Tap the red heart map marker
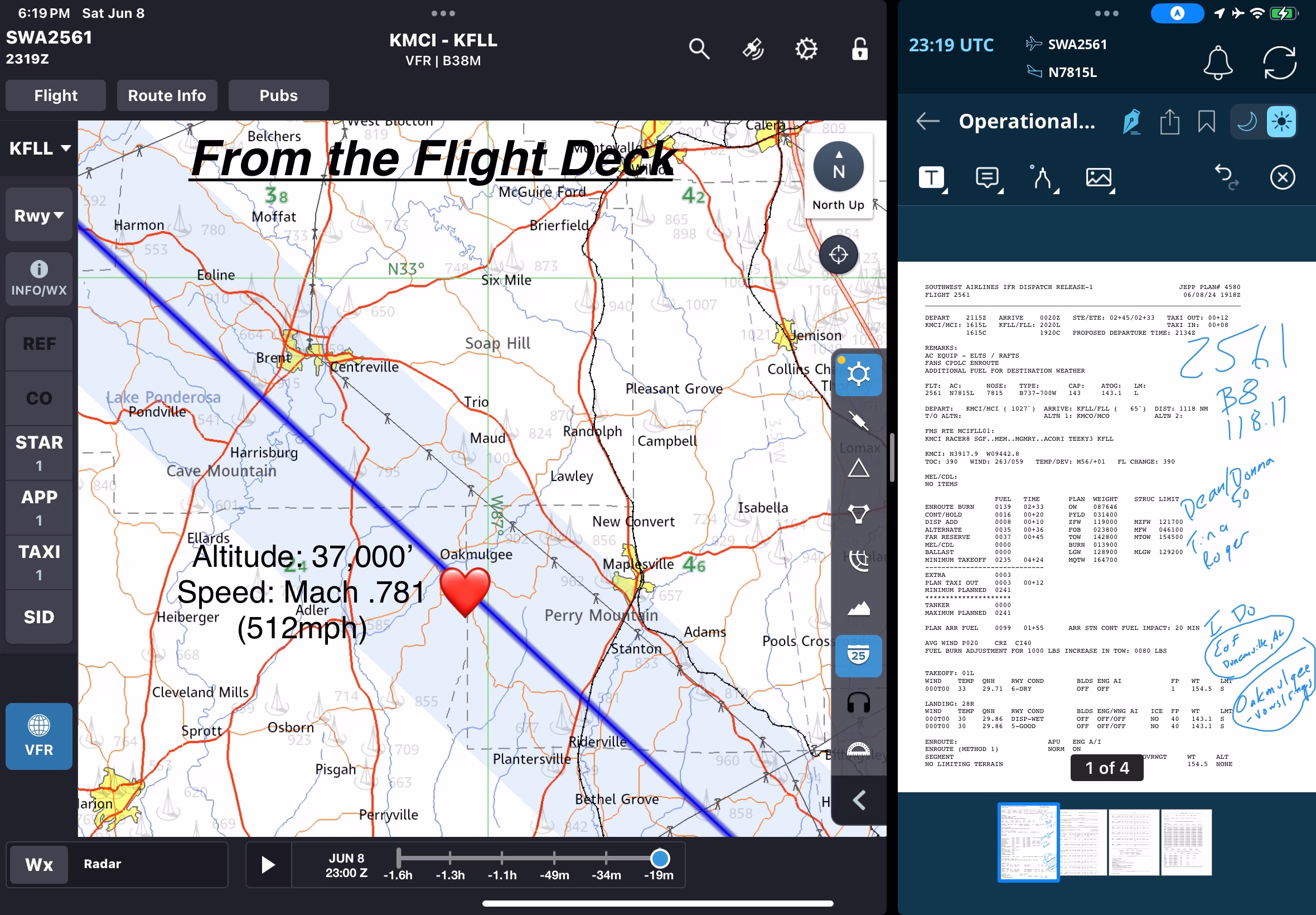Image resolution: width=1316 pixels, height=915 pixels. pyautogui.click(x=465, y=591)
